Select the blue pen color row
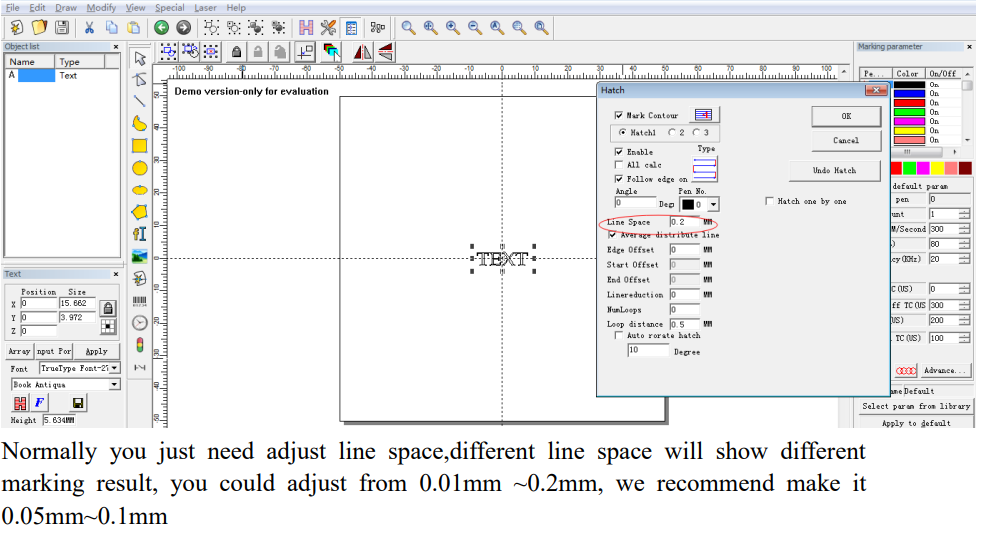Viewport: 995px width, 545px height. [909, 93]
